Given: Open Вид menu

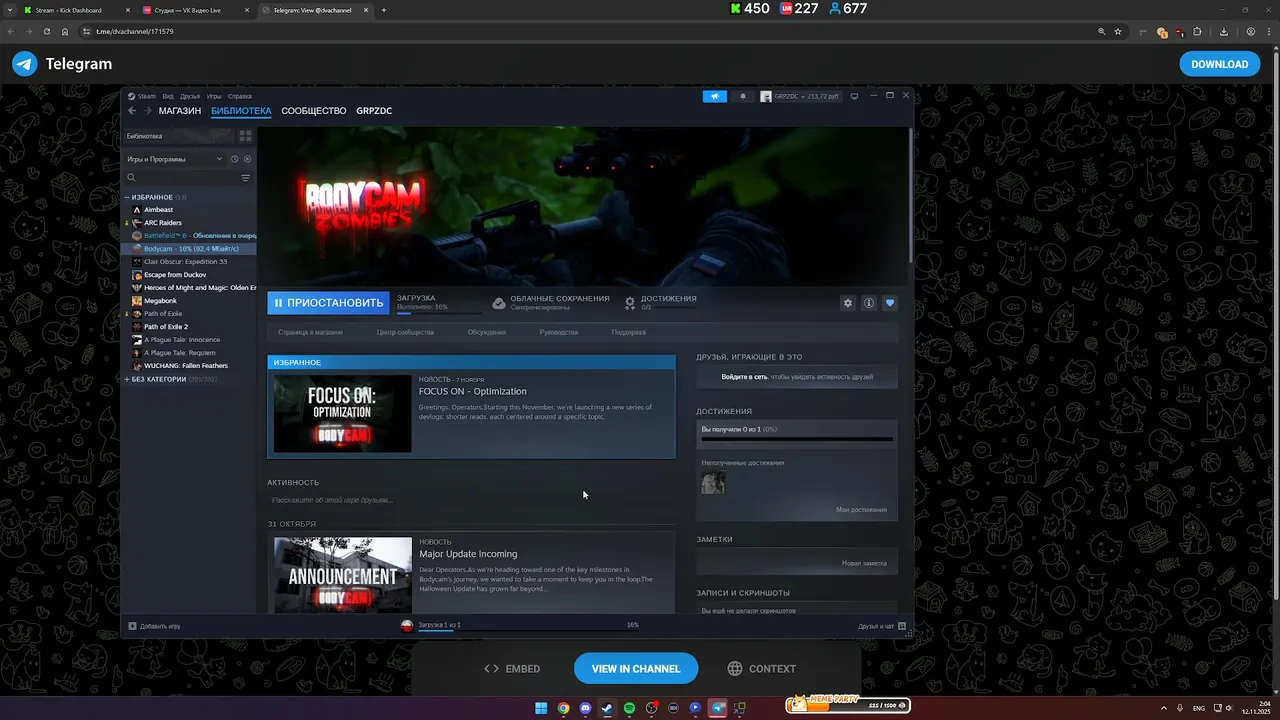Looking at the screenshot, I should tap(168, 96).
